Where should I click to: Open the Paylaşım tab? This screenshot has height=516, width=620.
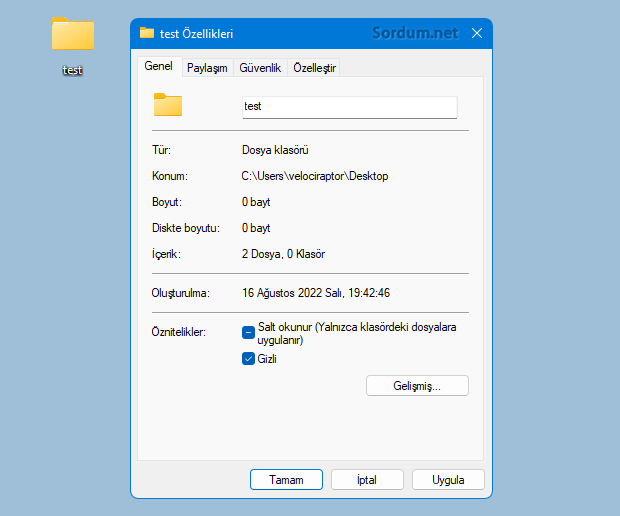coord(207,68)
